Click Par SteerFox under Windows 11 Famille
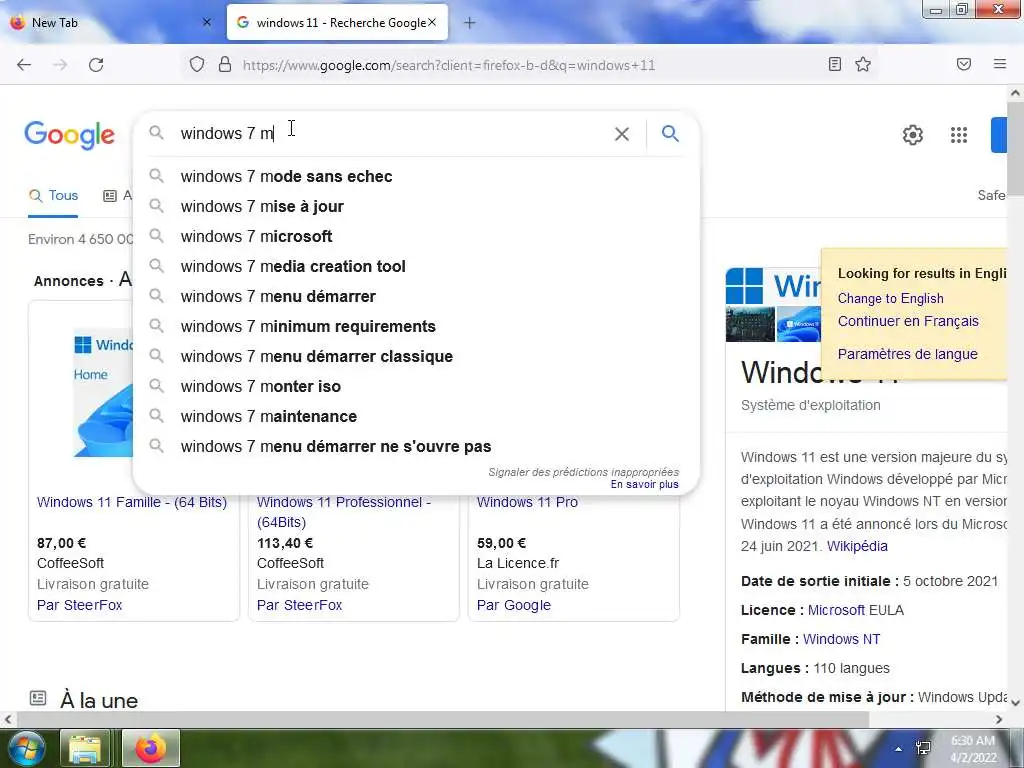This screenshot has height=768, width=1024. [80, 605]
